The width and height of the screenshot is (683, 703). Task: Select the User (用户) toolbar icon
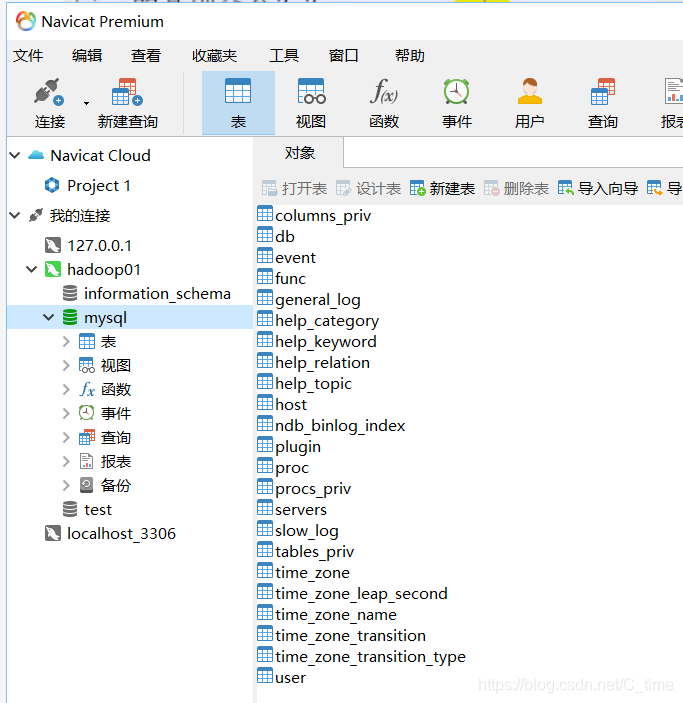pyautogui.click(x=530, y=91)
